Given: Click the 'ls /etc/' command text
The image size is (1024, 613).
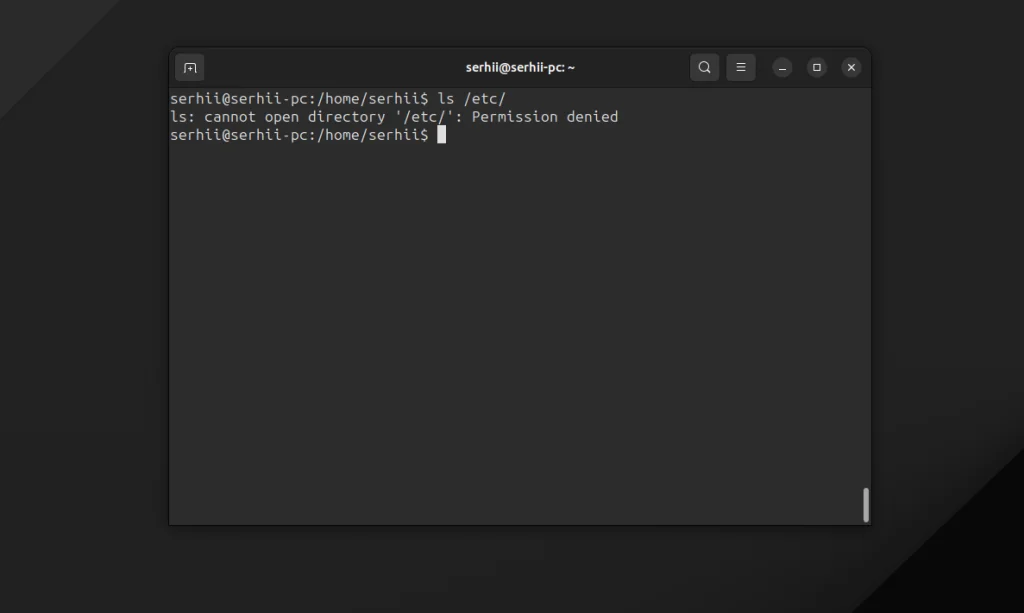Looking at the screenshot, I should coord(472,99).
